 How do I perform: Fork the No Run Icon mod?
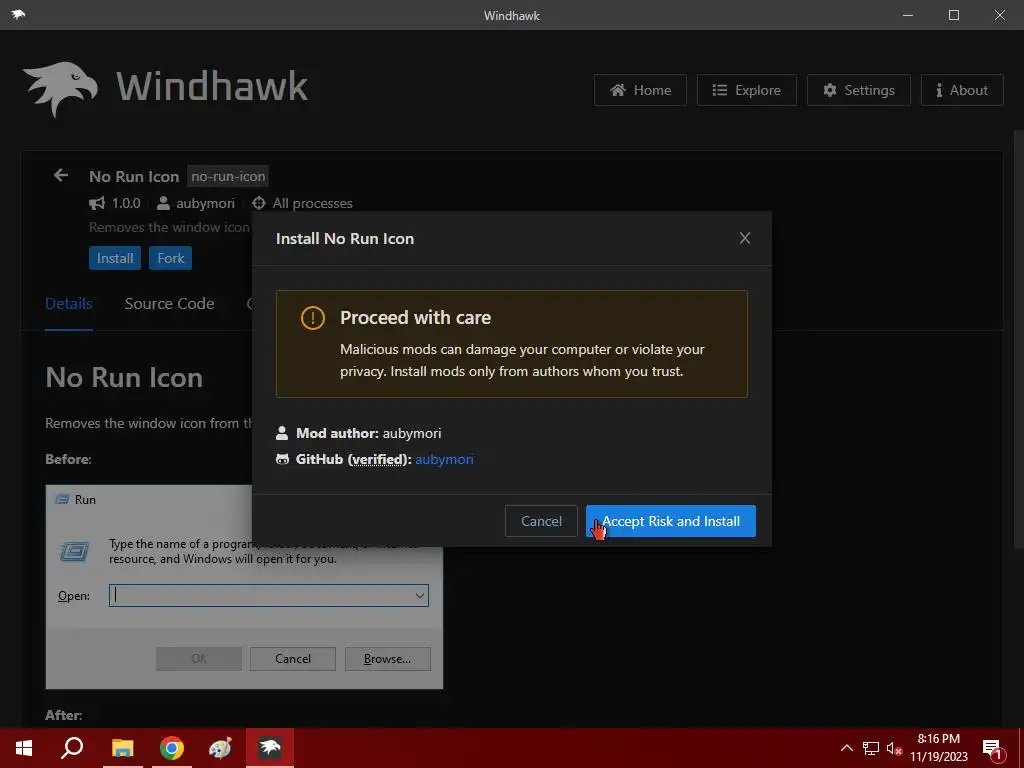(x=170, y=258)
